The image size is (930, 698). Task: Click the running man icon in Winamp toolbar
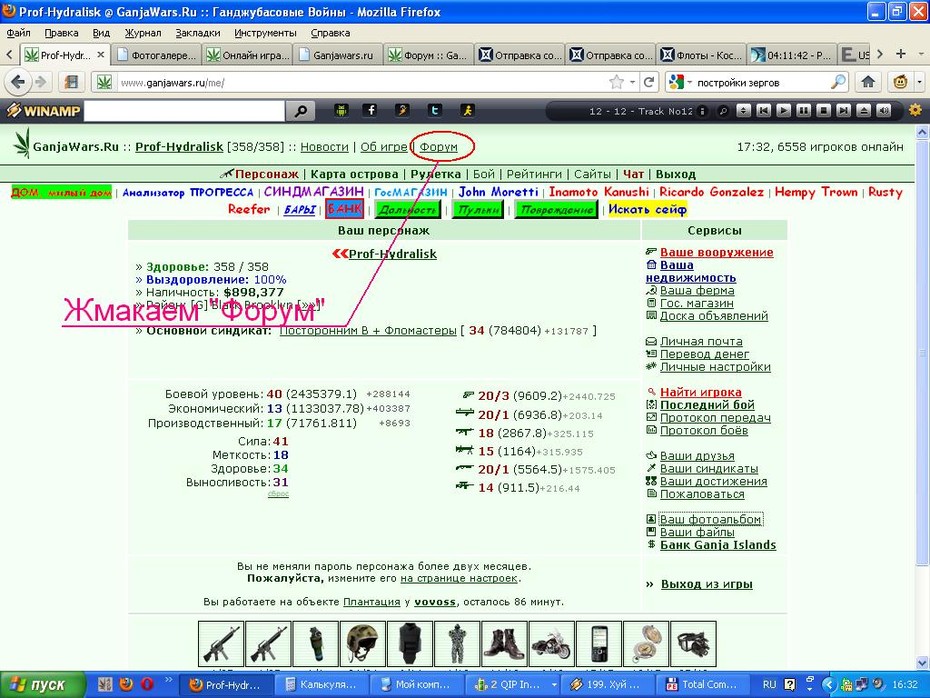pyautogui.click(x=467, y=110)
